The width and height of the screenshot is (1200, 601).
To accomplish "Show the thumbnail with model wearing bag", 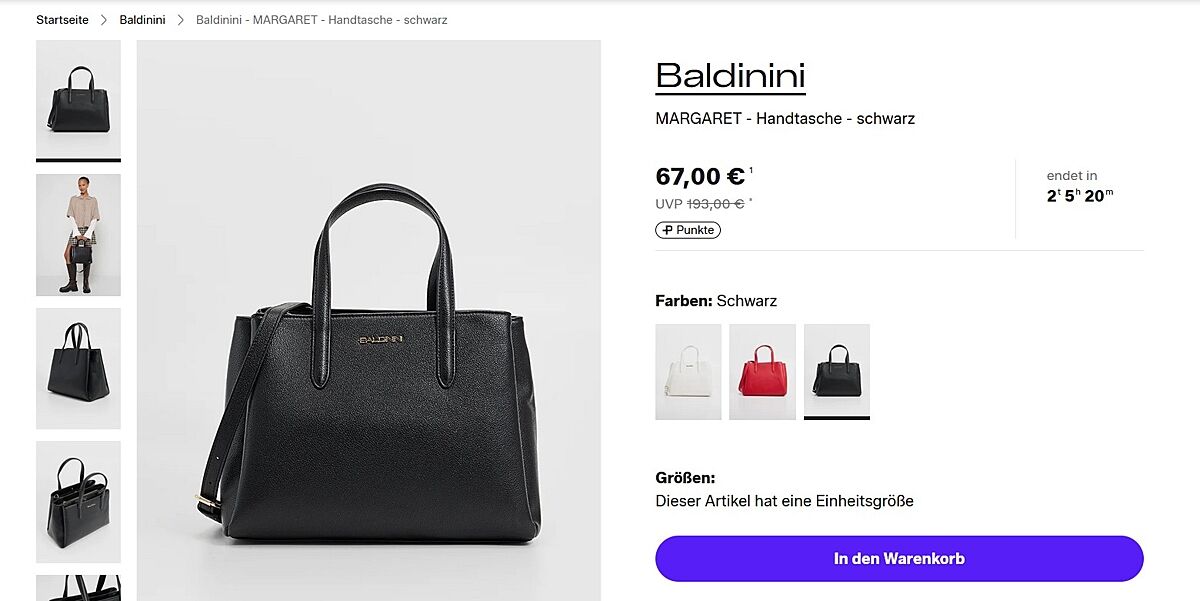I will tap(78, 235).
